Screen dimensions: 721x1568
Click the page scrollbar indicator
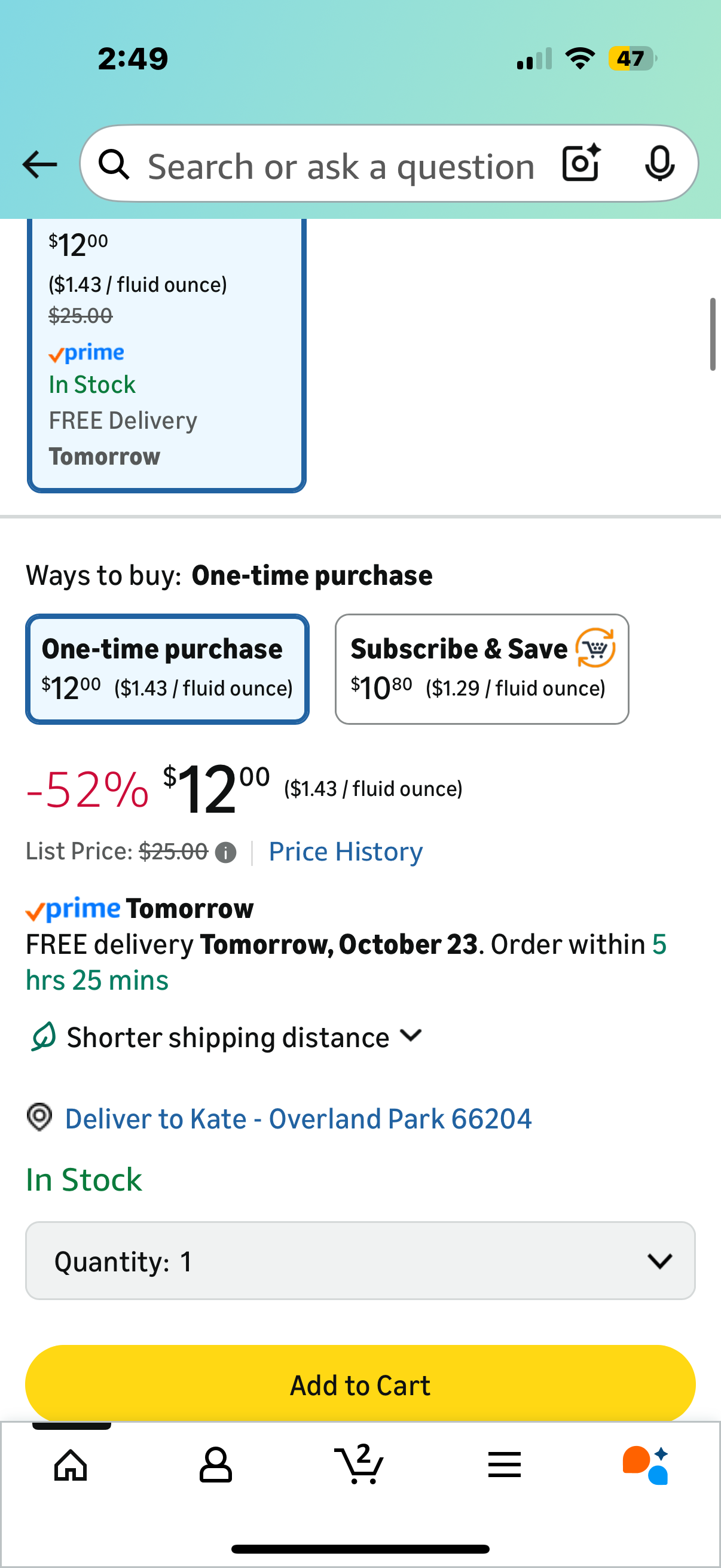713,334
